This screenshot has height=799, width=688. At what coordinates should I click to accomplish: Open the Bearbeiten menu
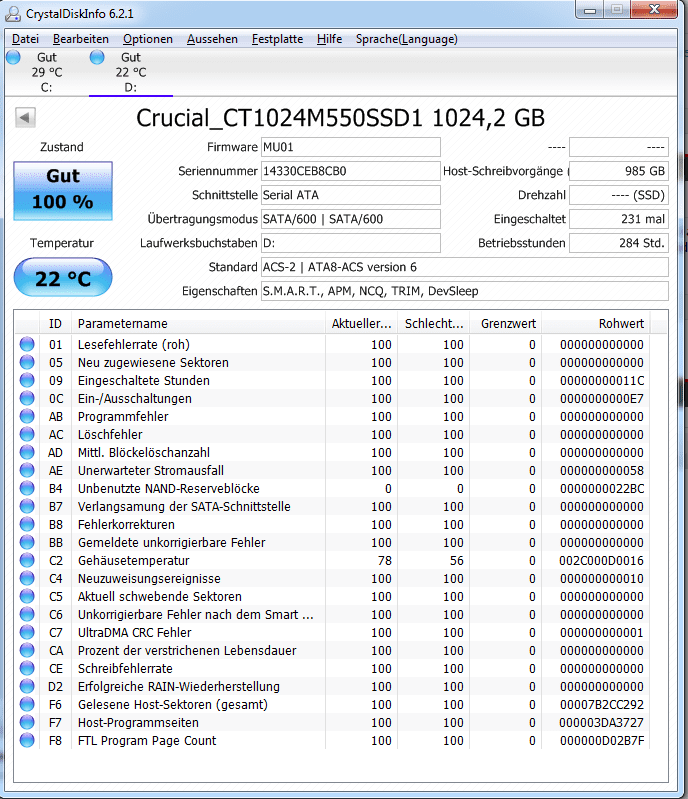pyautogui.click(x=81, y=39)
